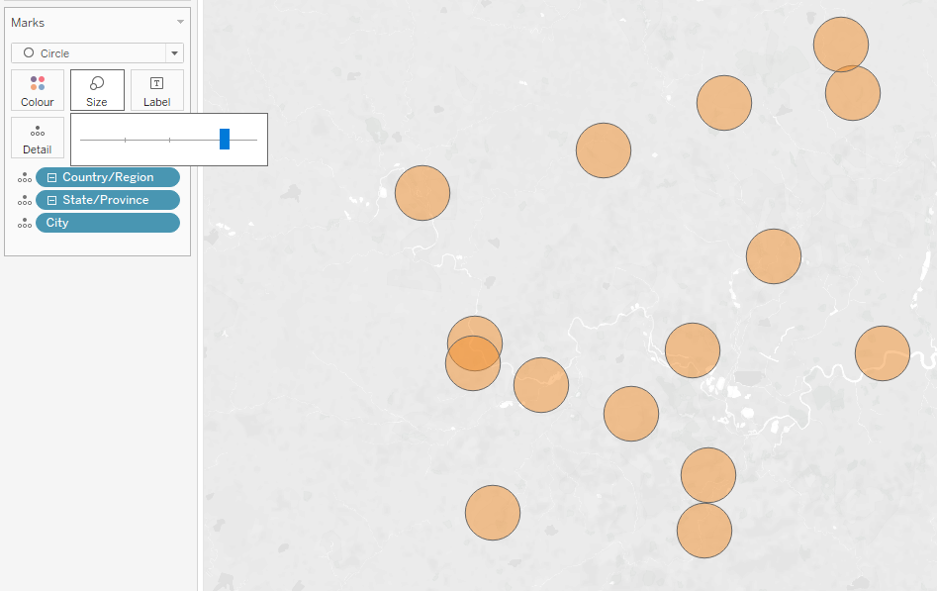Select the westernmost circle mark on the map

(x=422, y=193)
